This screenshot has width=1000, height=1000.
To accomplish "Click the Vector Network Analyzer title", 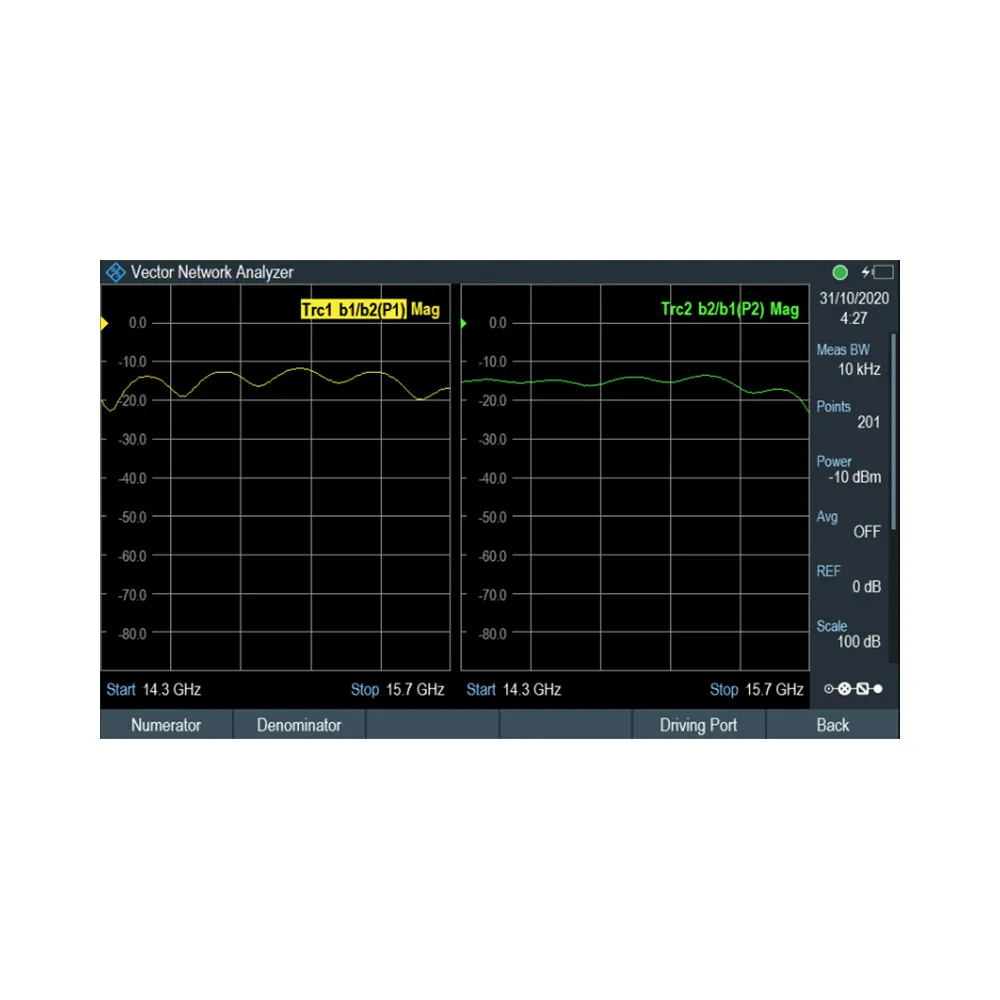I will click(x=212, y=272).
